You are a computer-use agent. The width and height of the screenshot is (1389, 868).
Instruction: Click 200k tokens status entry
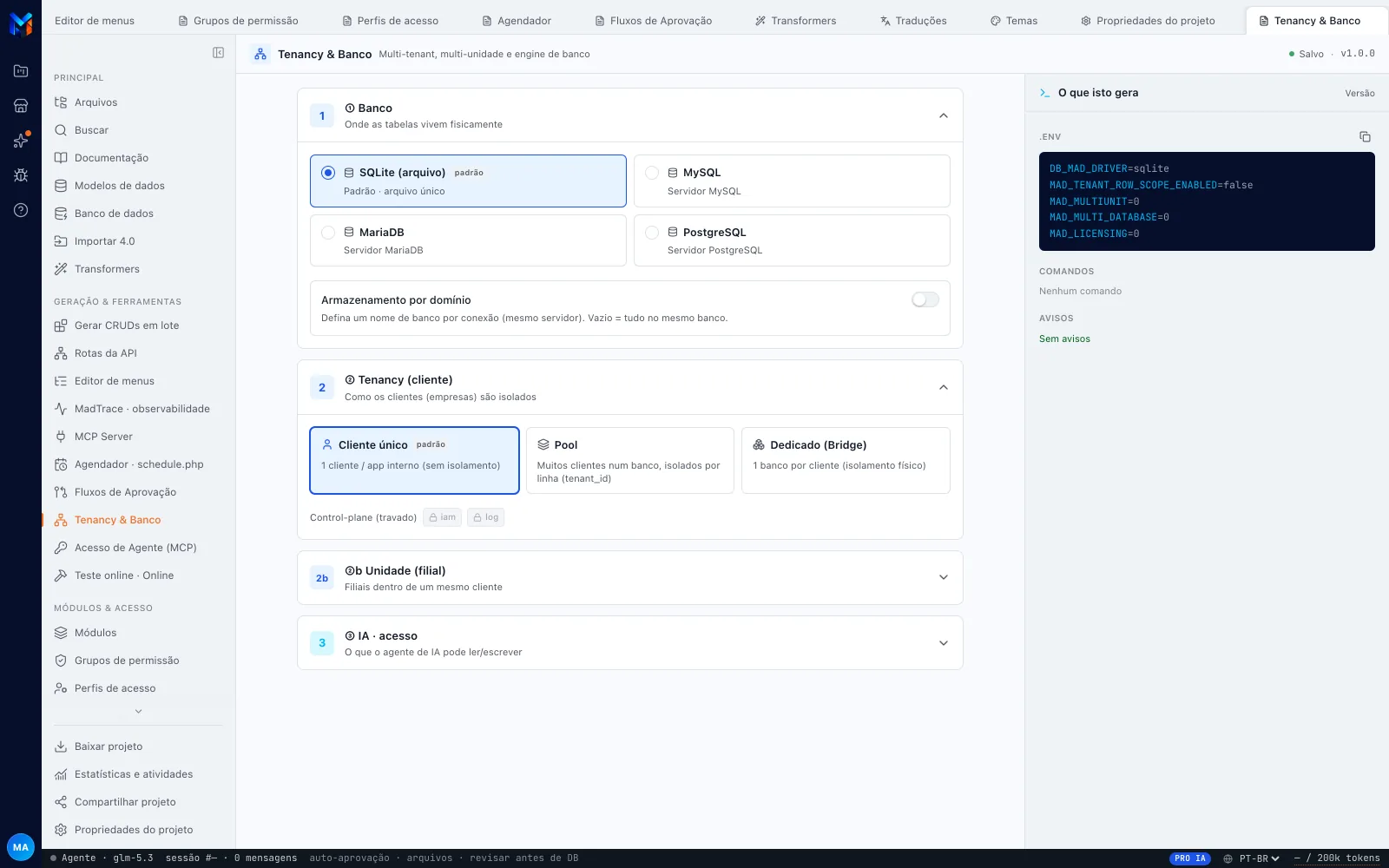(x=1337, y=858)
